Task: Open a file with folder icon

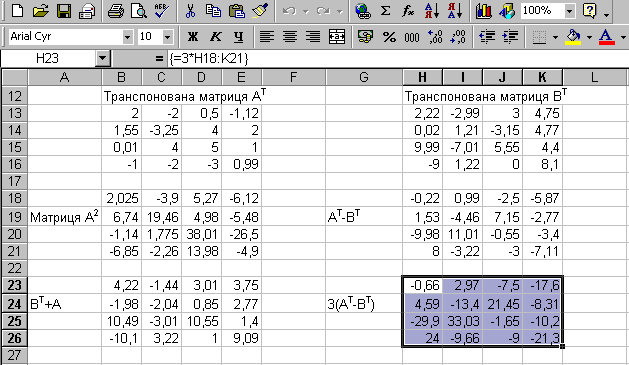Action: coord(41,11)
